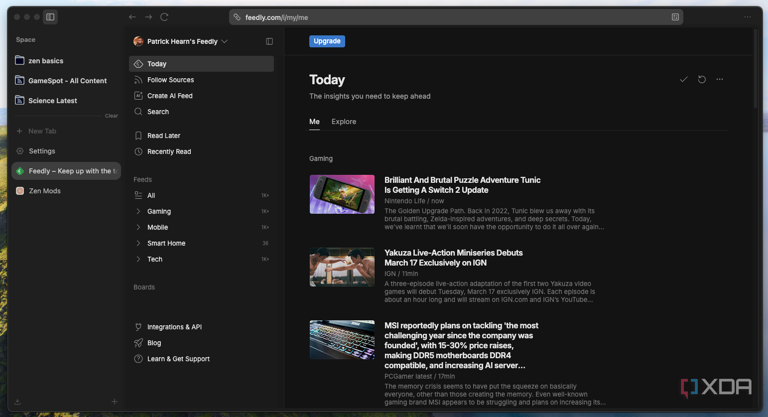
Task: Open the Tunic Switch 2 Update article title
Action: (x=462, y=185)
